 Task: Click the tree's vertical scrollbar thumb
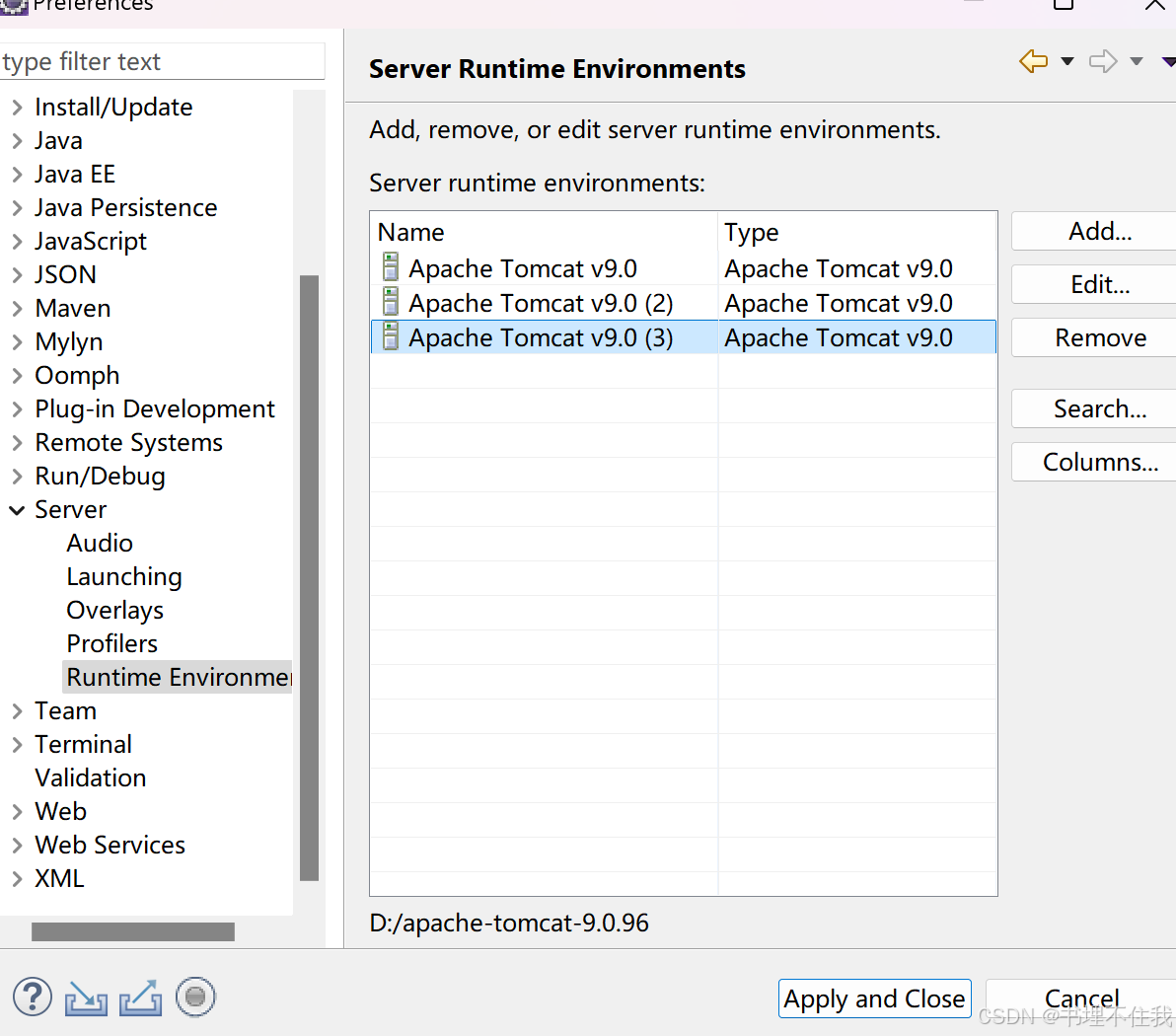tap(309, 577)
